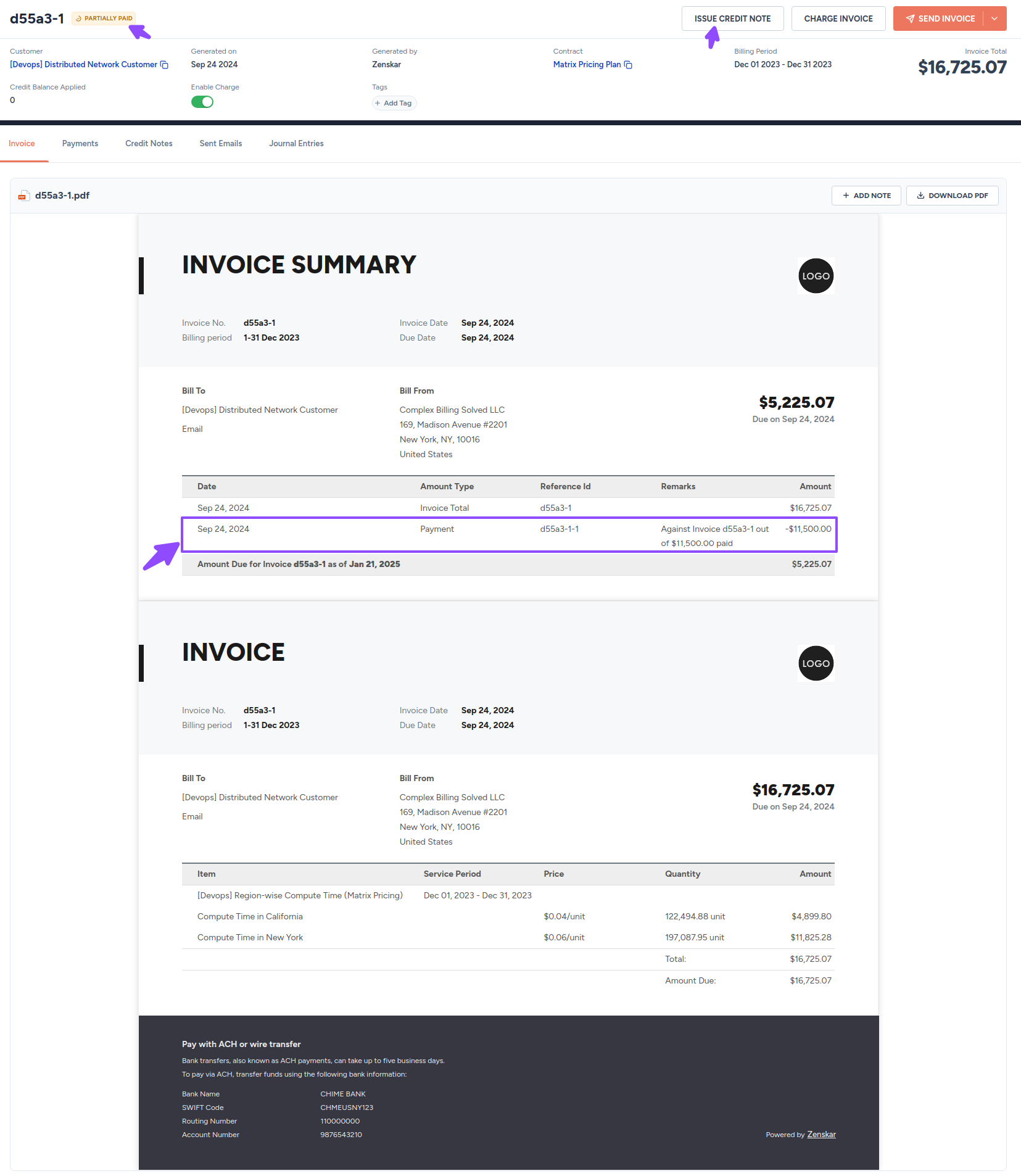Click the PDF file icon beside d55a3-1.pdf
Screen dimensions: 1021x1176
point(23,196)
